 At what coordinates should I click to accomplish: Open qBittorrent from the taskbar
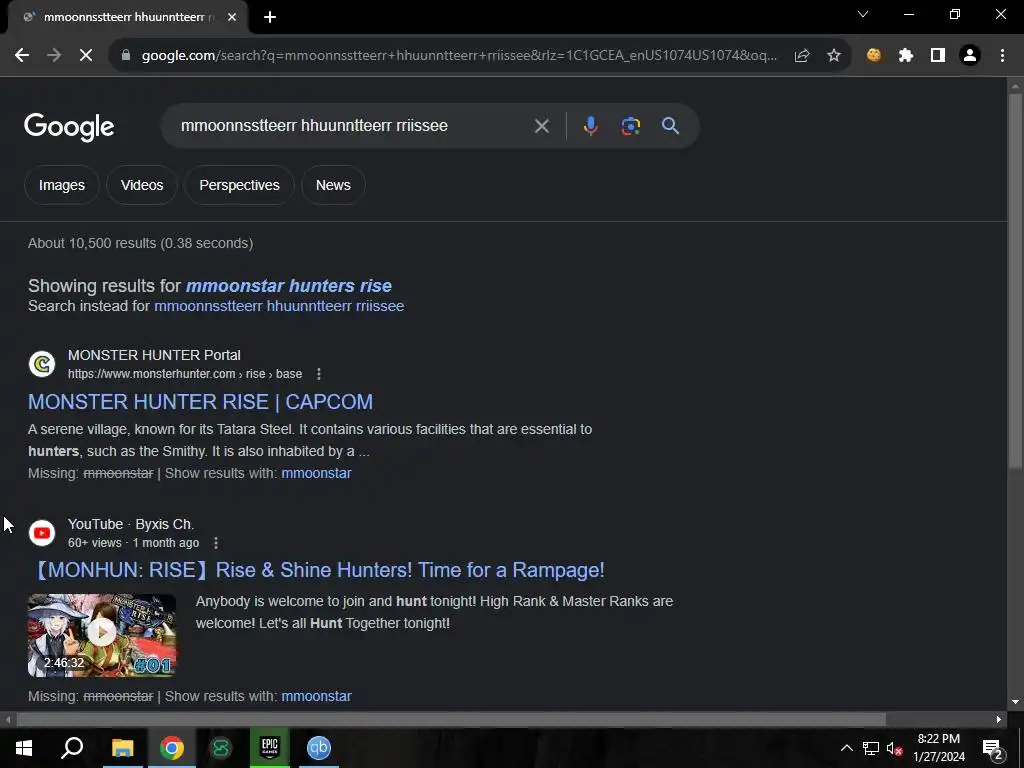click(x=319, y=748)
